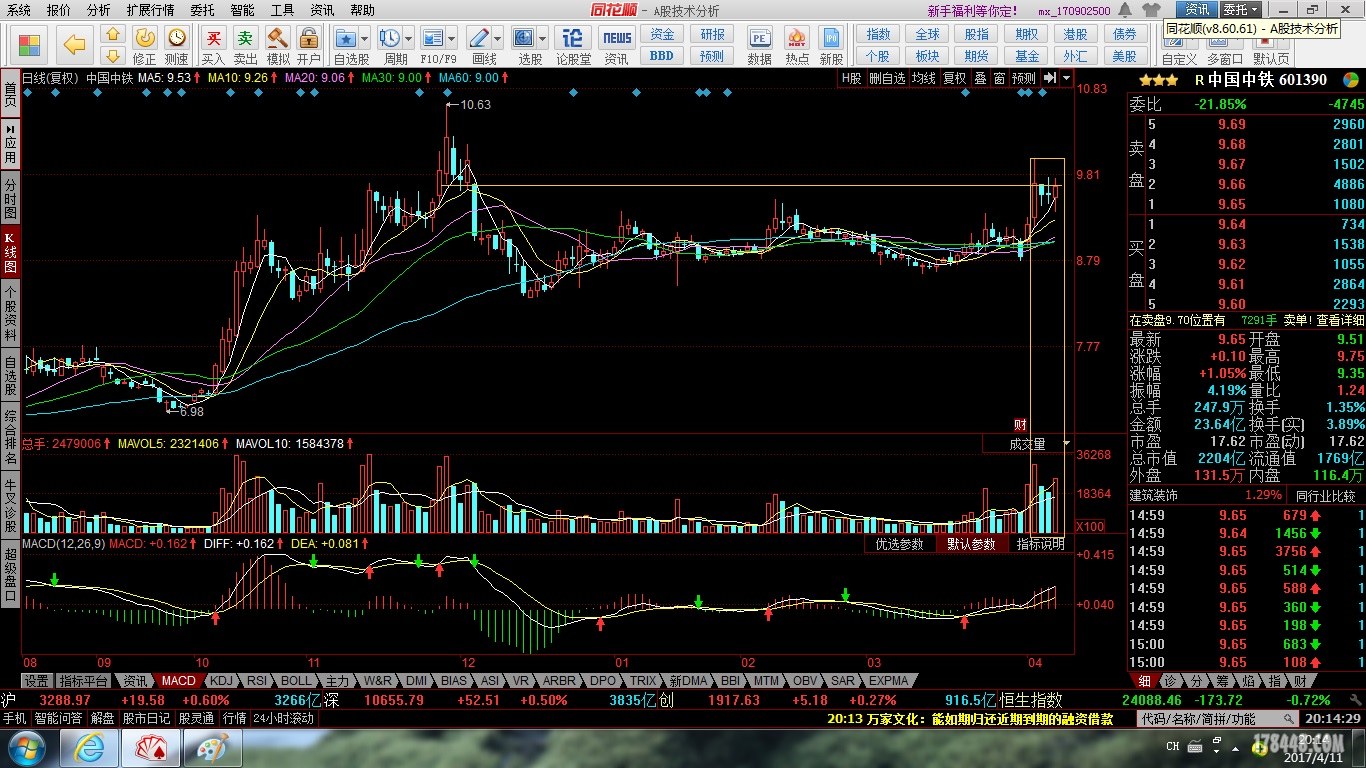Toggle the H股 display option
1366x768 pixels.
click(851, 78)
